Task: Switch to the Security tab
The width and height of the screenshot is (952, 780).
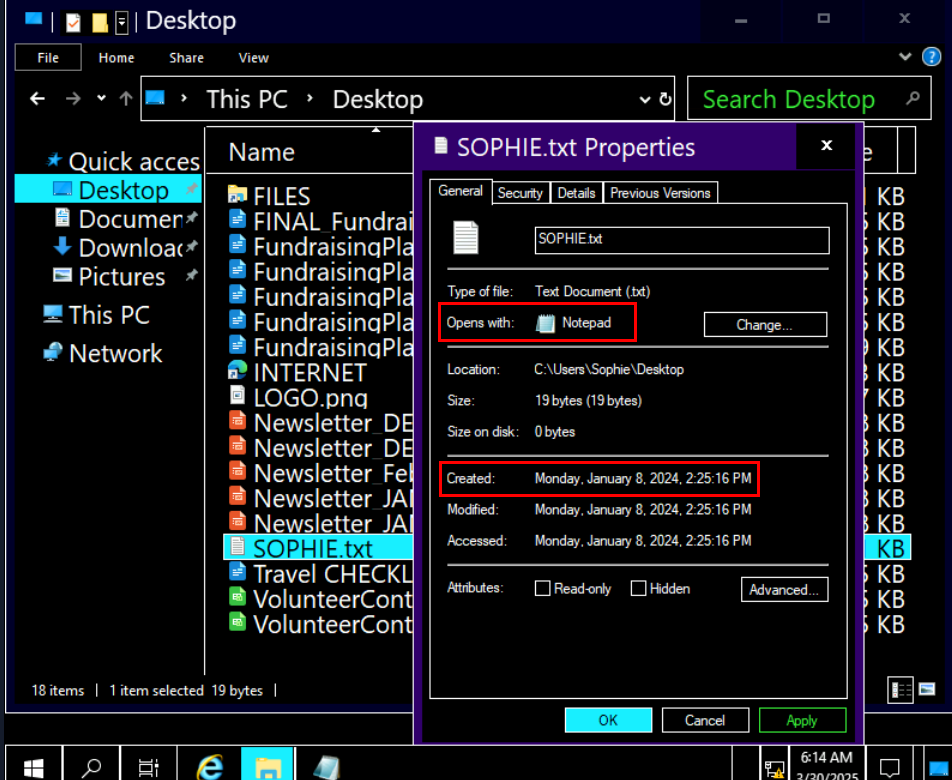Action: tap(520, 193)
